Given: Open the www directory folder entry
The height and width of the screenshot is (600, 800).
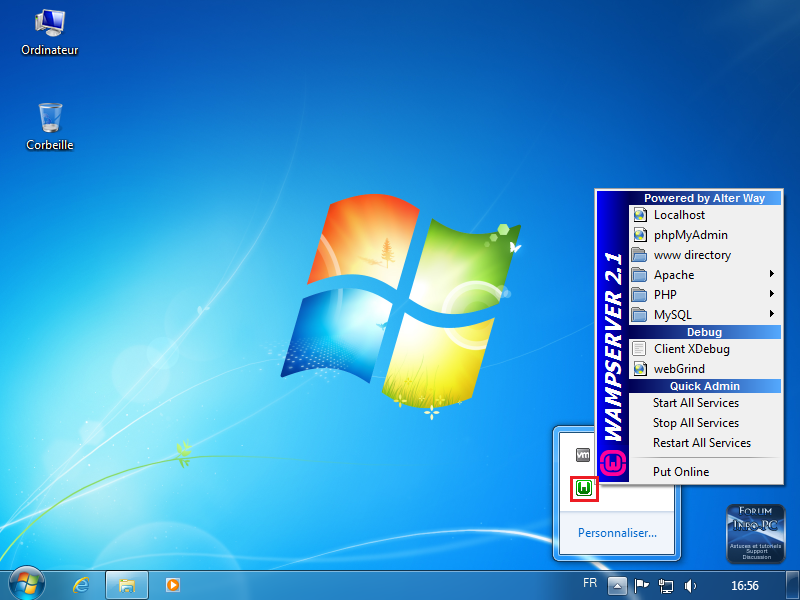Looking at the screenshot, I should pyautogui.click(x=706, y=255).
